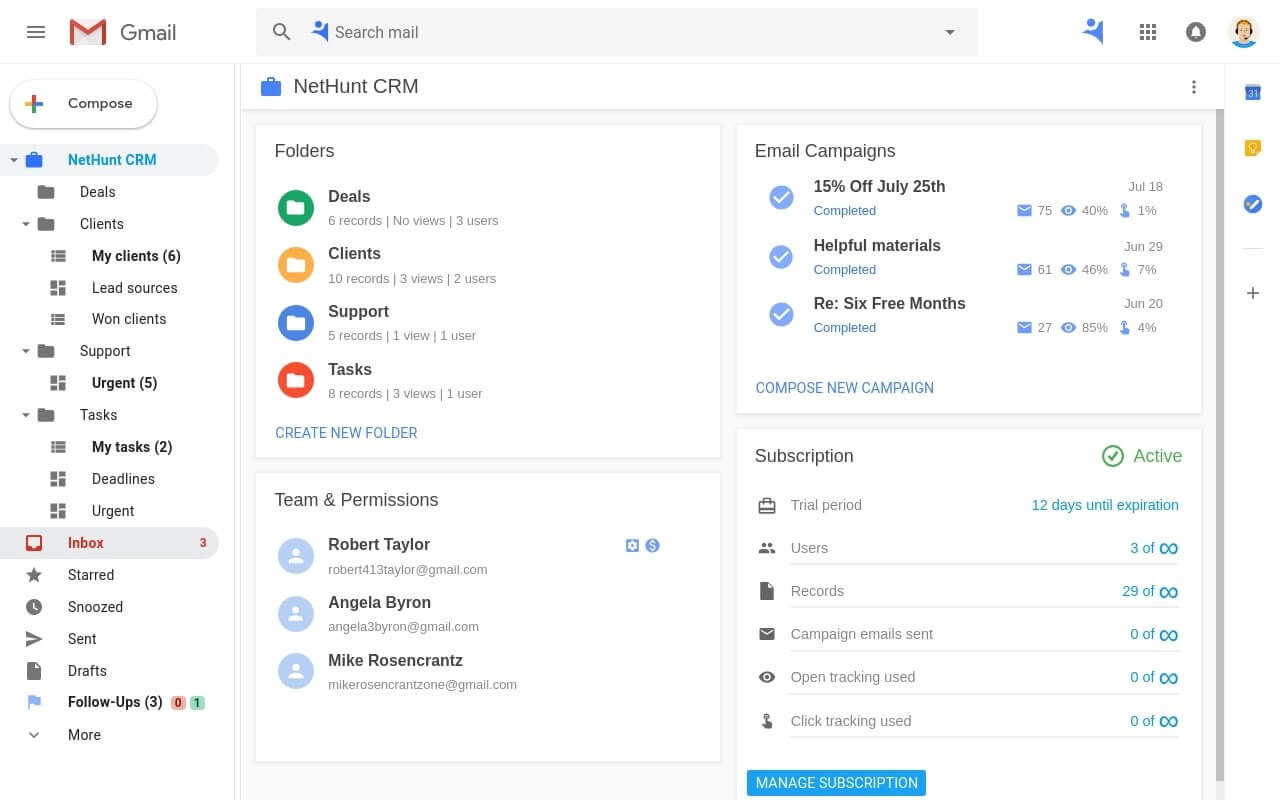The width and height of the screenshot is (1280, 800).
Task: Click the checkmark icon for Re: Six Free Months
Action: click(x=781, y=315)
